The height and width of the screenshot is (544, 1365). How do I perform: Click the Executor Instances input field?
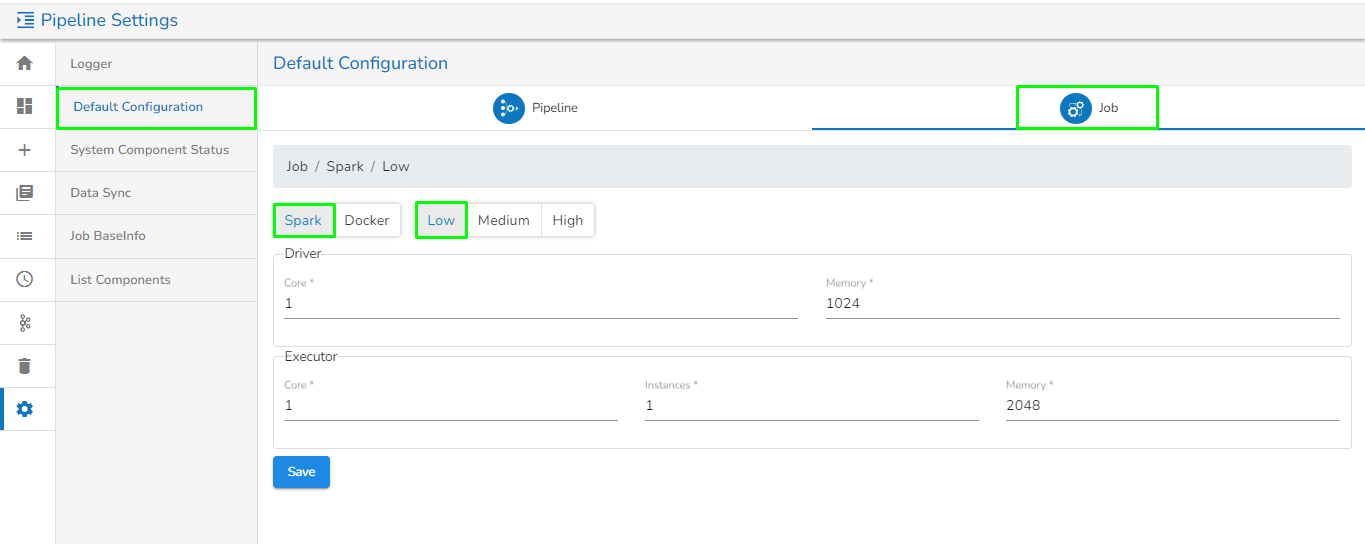coord(811,406)
